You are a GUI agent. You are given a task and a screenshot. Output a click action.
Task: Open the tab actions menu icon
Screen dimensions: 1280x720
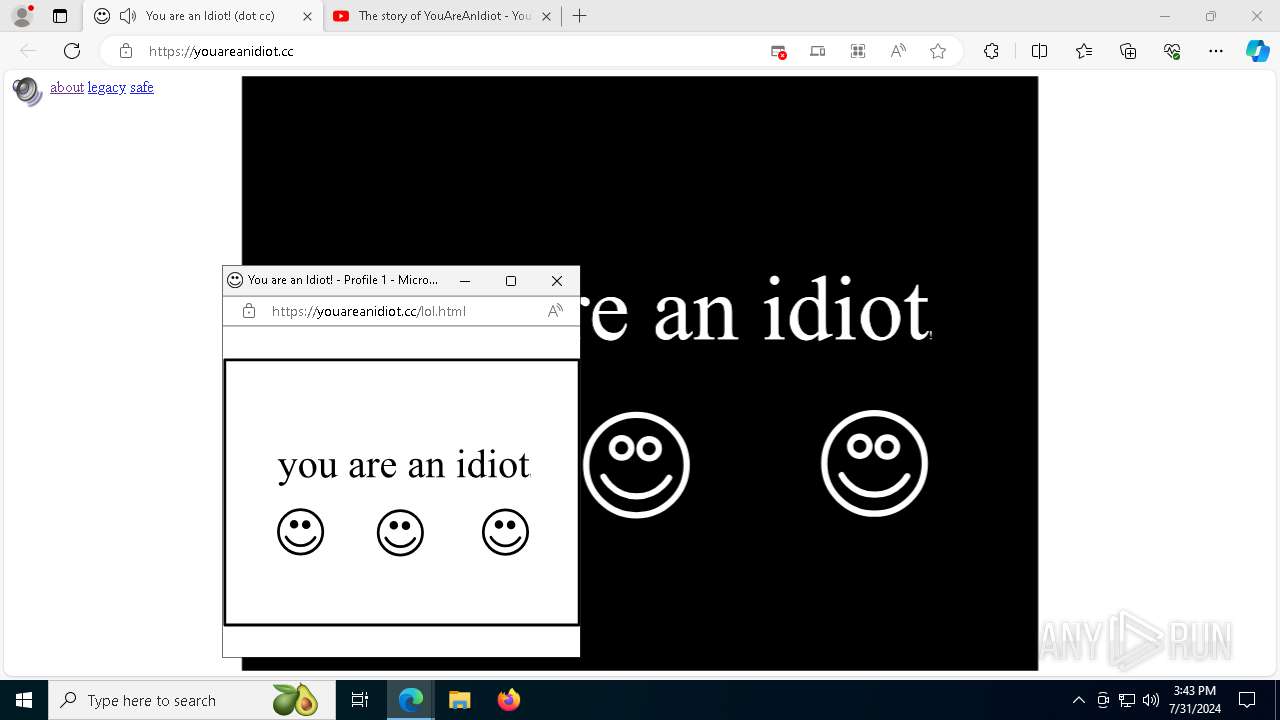60,16
